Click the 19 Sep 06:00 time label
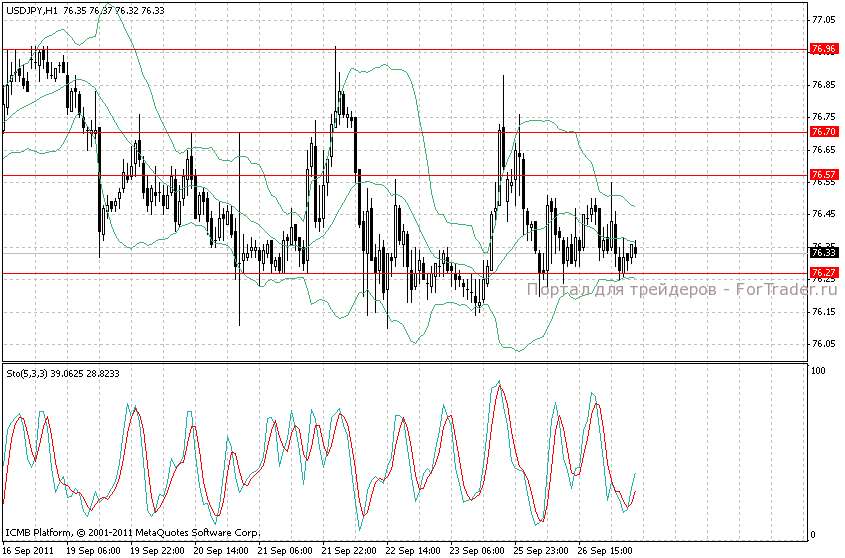This screenshot has width=845, height=558. coord(93,550)
